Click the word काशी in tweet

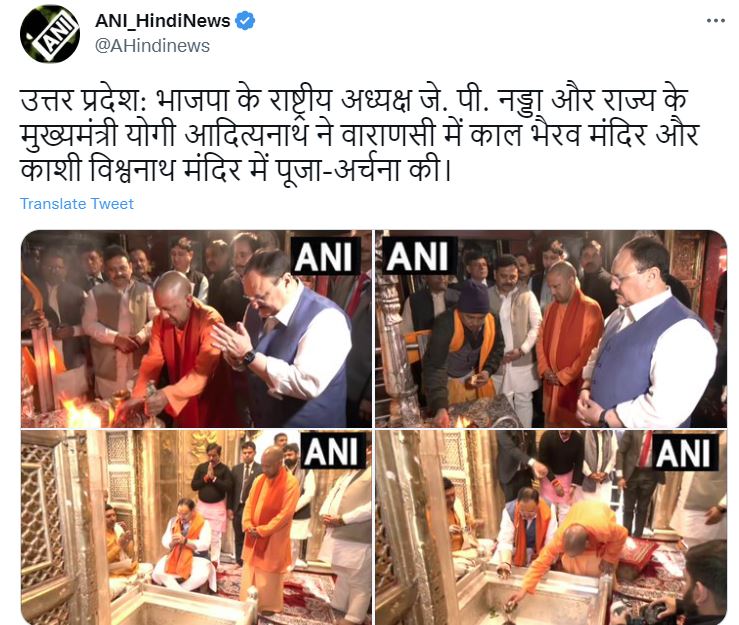pyautogui.click(x=50, y=169)
